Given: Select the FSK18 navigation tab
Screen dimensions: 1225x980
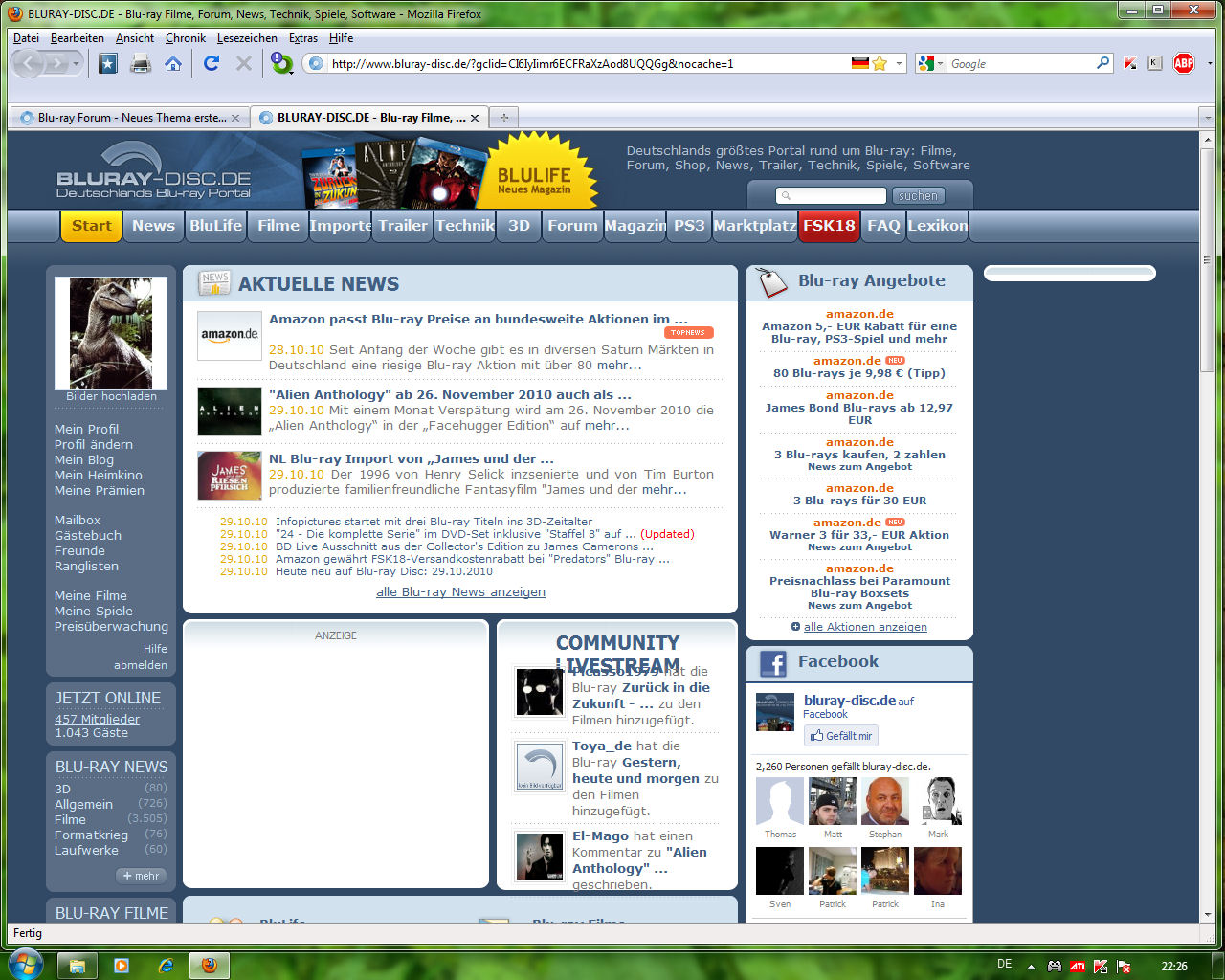Looking at the screenshot, I should (x=829, y=226).
